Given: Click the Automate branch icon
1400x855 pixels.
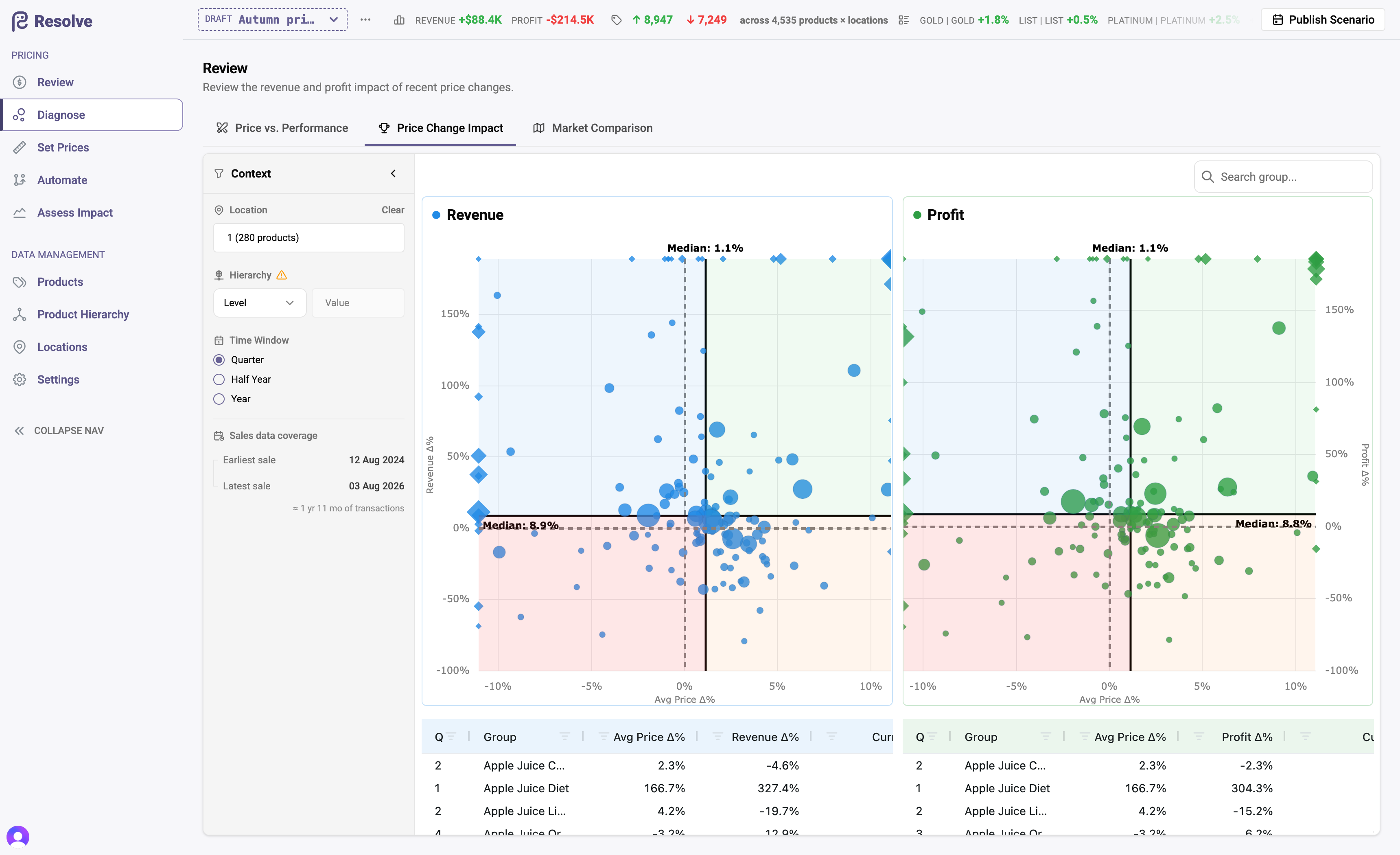Looking at the screenshot, I should point(20,180).
